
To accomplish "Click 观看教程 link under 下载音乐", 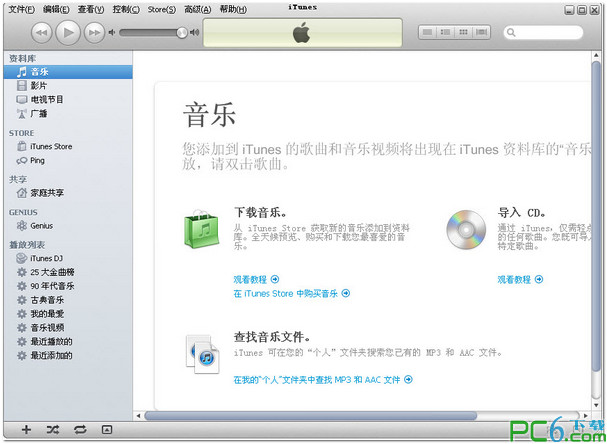I will click(x=256, y=279).
